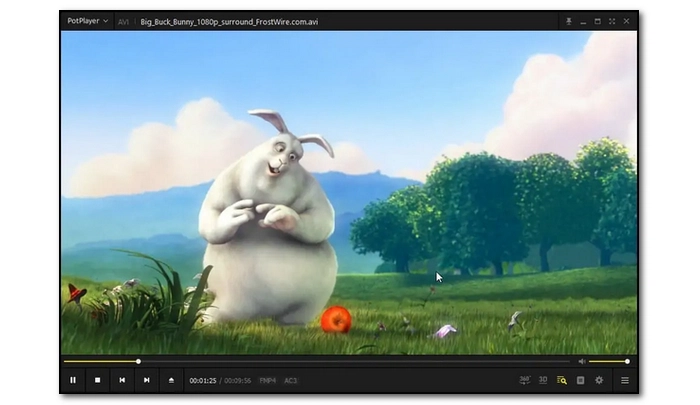Viewport: 700px width, 405px height.
Task: Click the elapsed time 00:01:25
Action: click(x=203, y=380)
